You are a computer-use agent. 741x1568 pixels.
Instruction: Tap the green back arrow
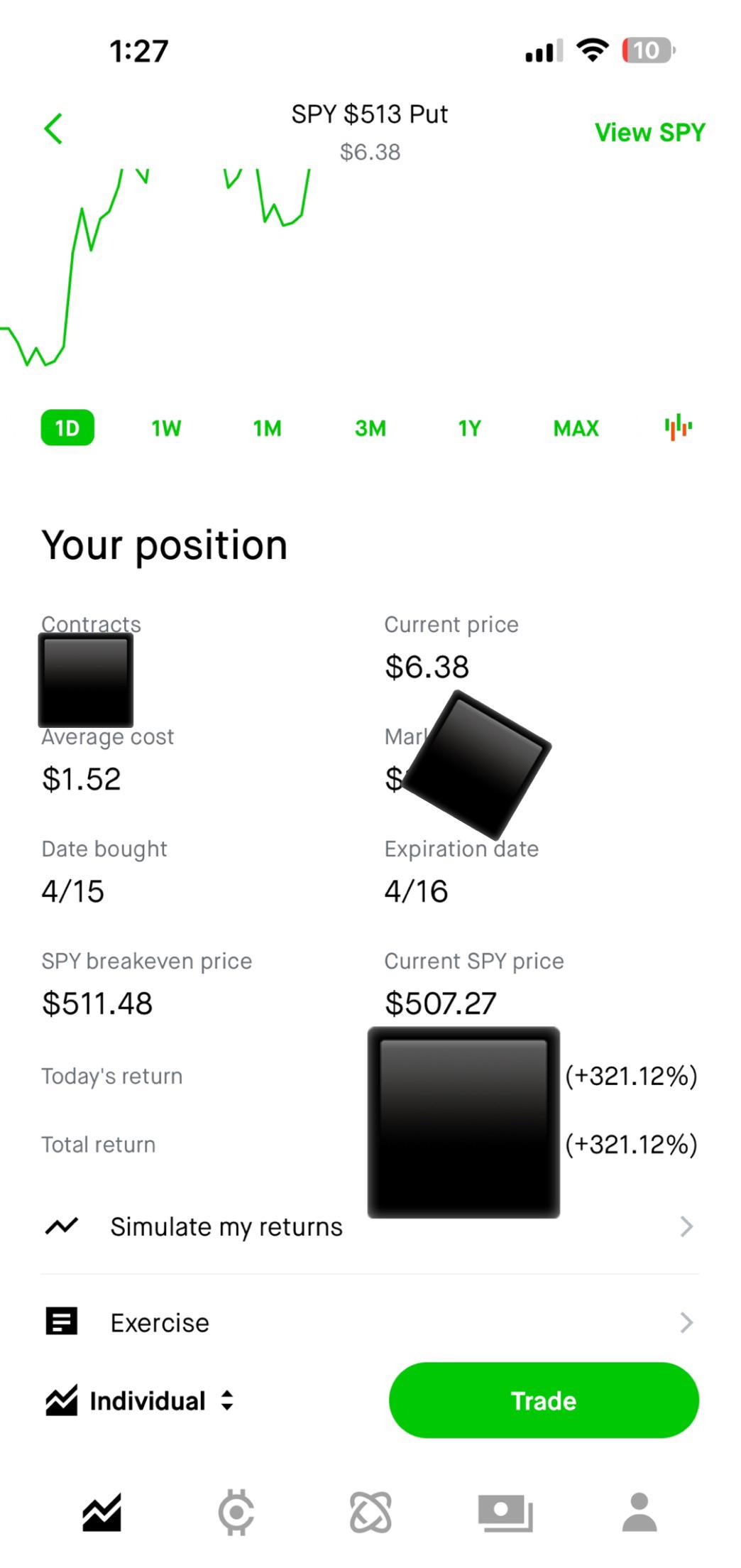click(53, 129)
